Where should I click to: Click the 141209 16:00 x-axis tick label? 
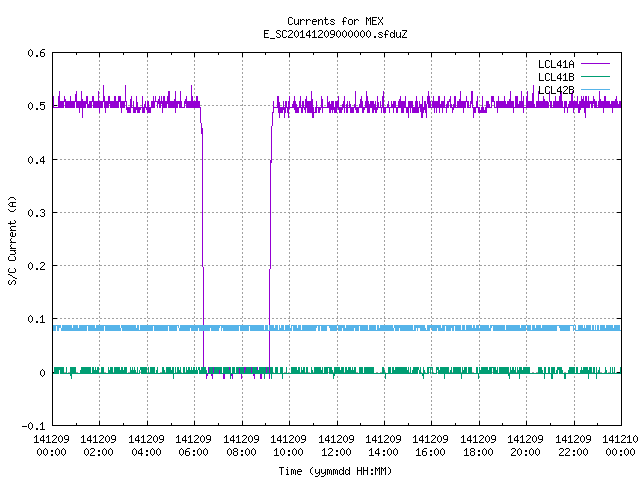[431, 445]
